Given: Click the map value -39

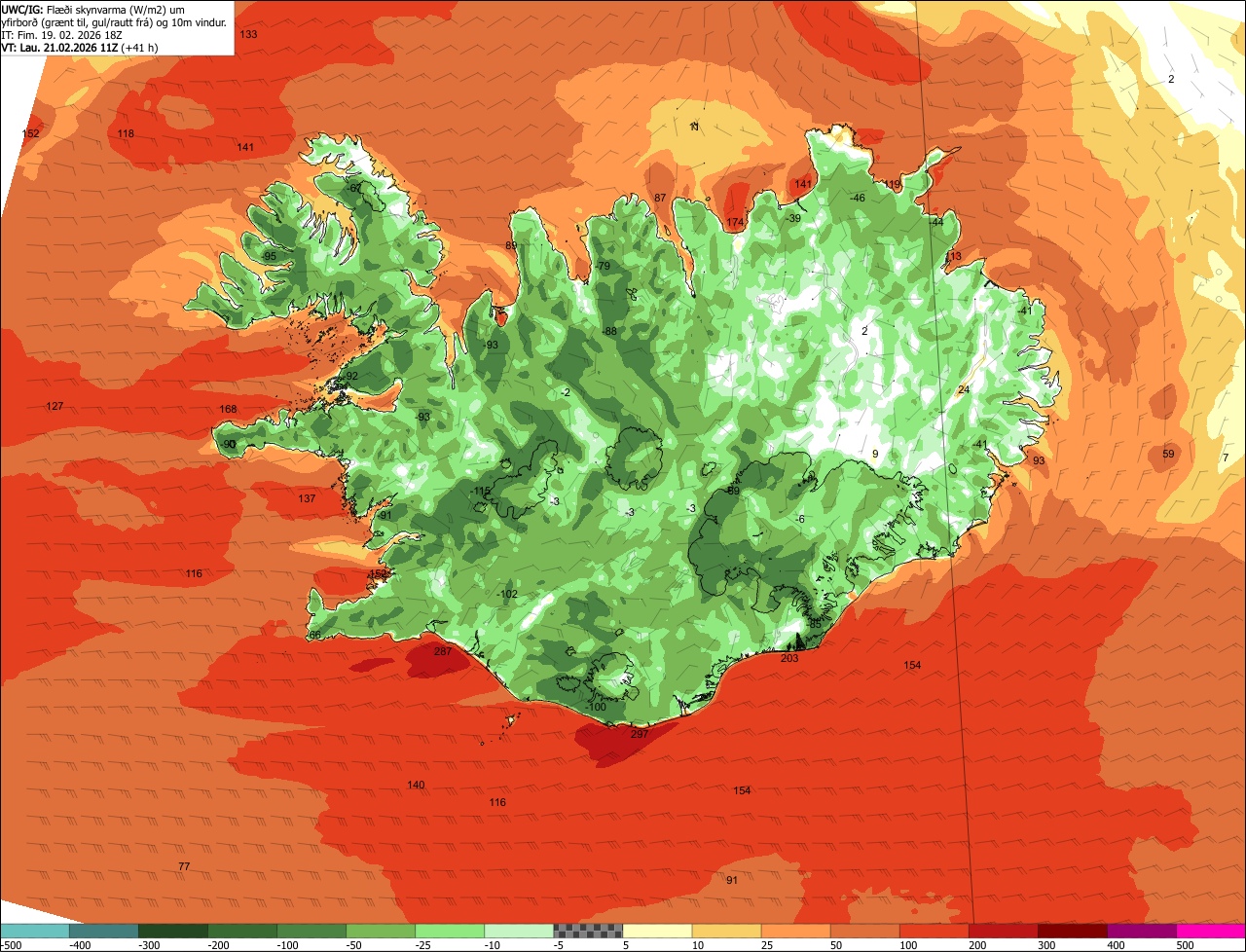Looking at the screenshot, I should tap(793, 218).
